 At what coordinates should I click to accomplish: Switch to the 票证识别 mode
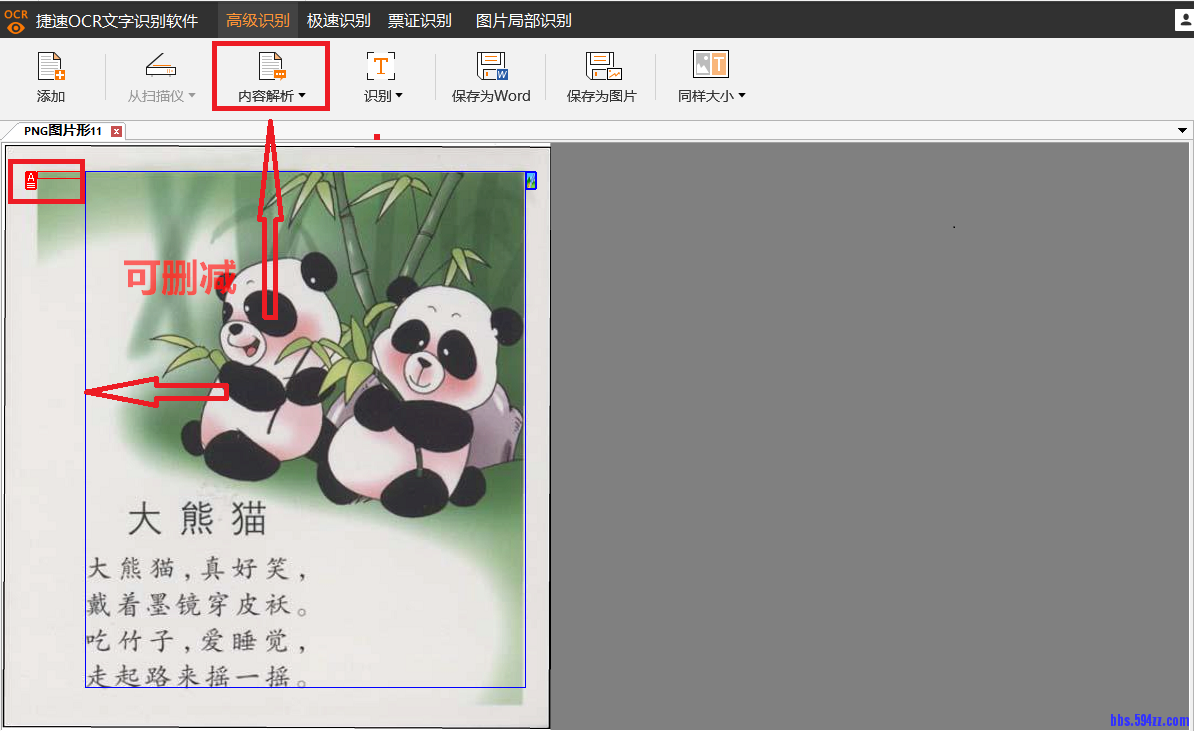(420, 20)
